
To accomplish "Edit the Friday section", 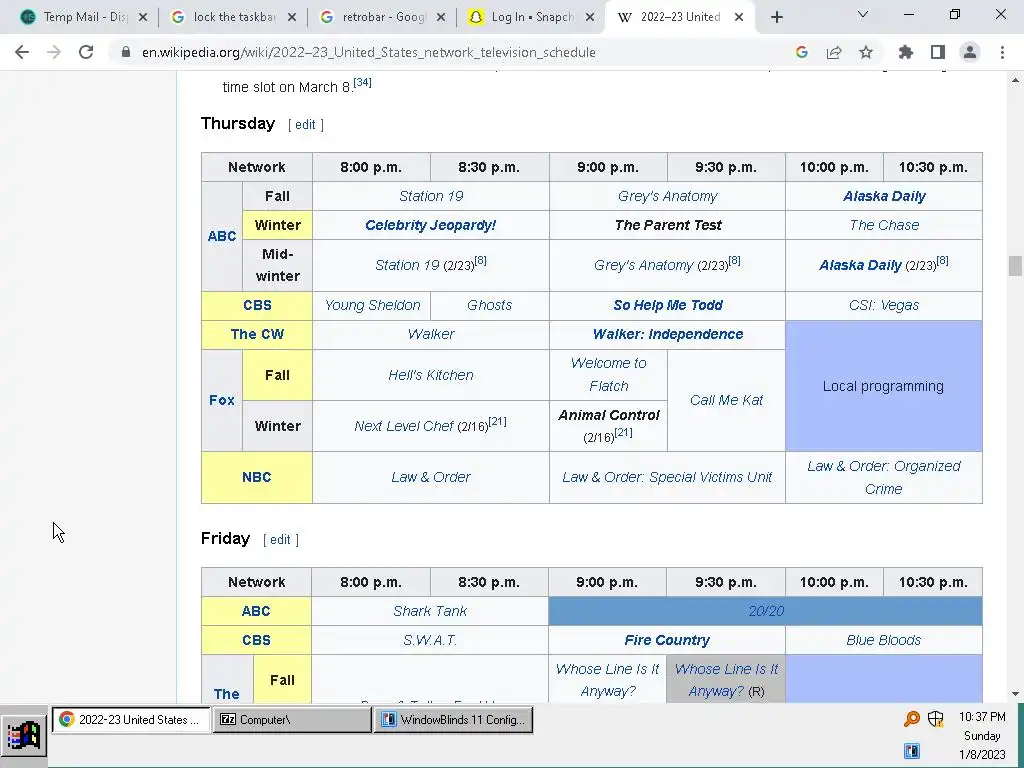I will click(x=280, y=539).
